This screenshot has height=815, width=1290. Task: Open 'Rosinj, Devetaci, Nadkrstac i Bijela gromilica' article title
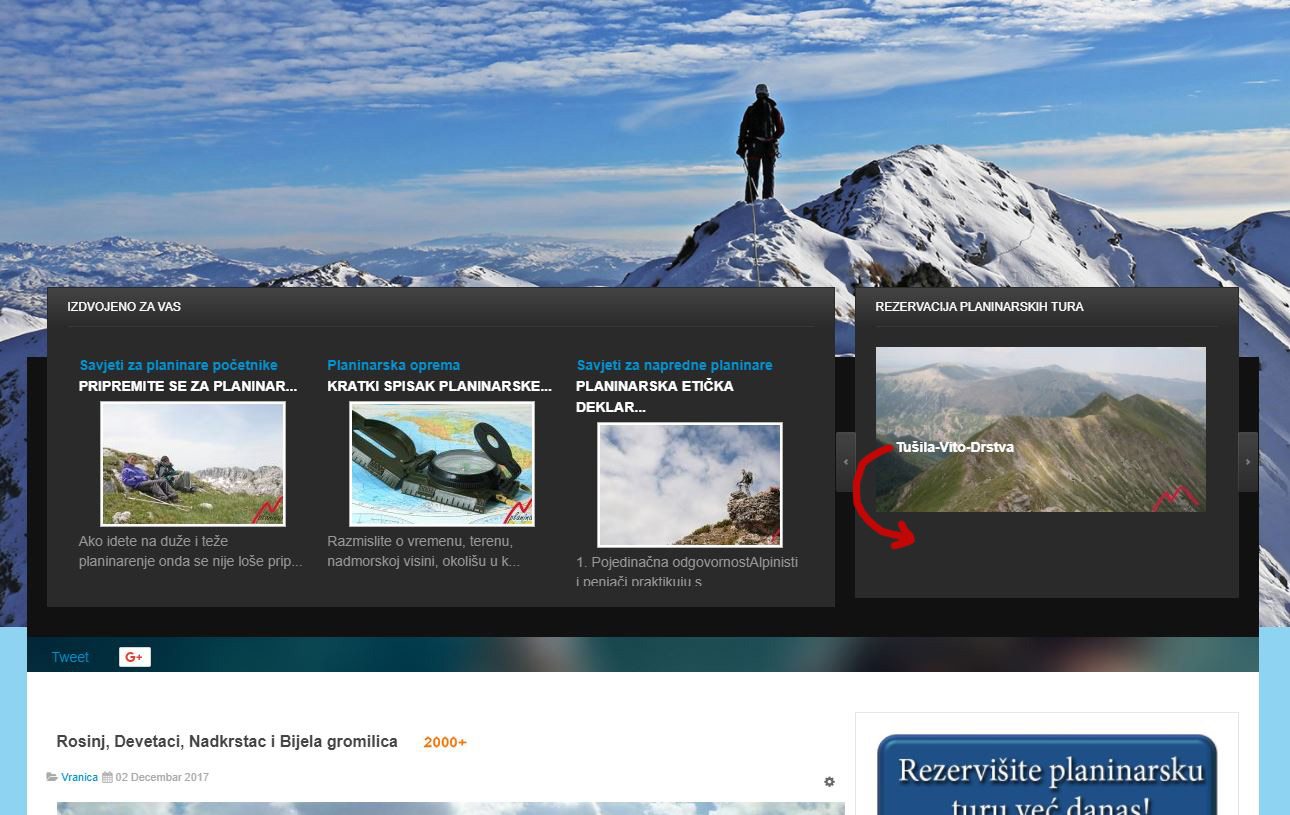[227, 742]
